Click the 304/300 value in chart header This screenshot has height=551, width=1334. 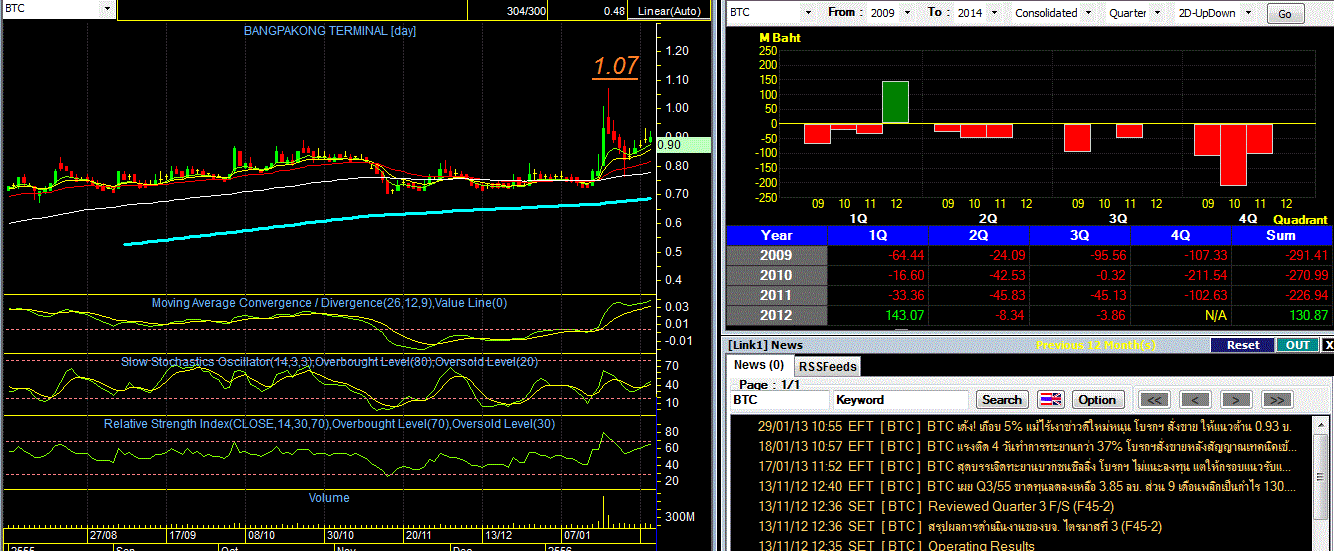coord(526,11)
